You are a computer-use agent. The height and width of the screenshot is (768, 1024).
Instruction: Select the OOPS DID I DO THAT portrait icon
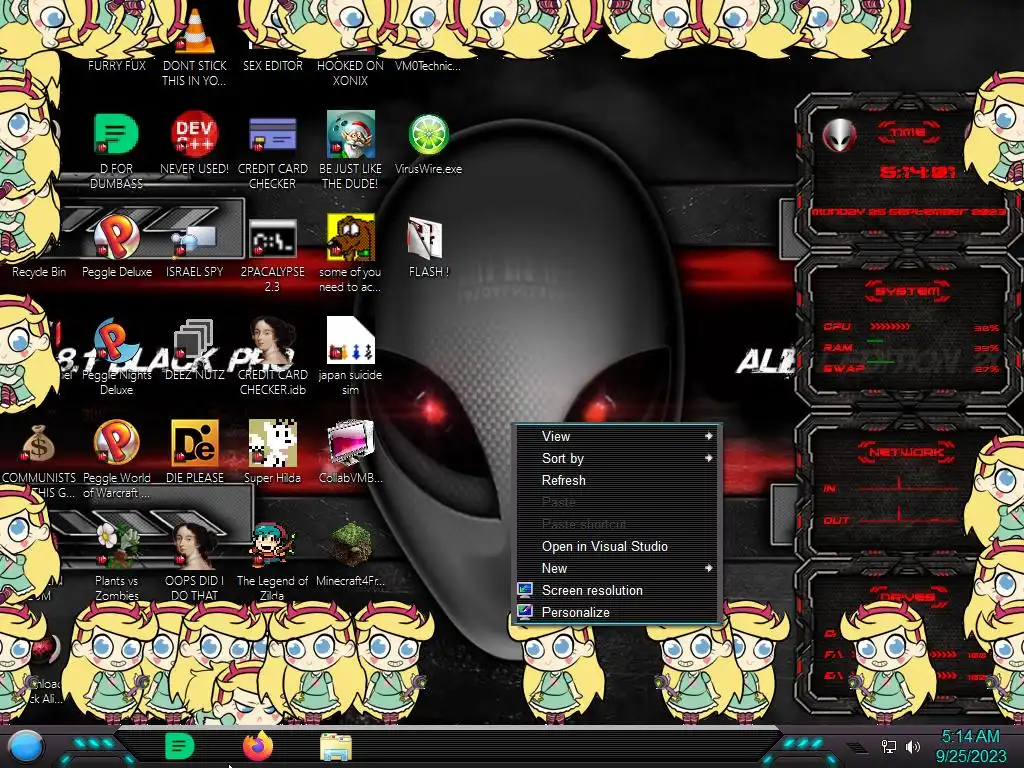click(195, 545)
